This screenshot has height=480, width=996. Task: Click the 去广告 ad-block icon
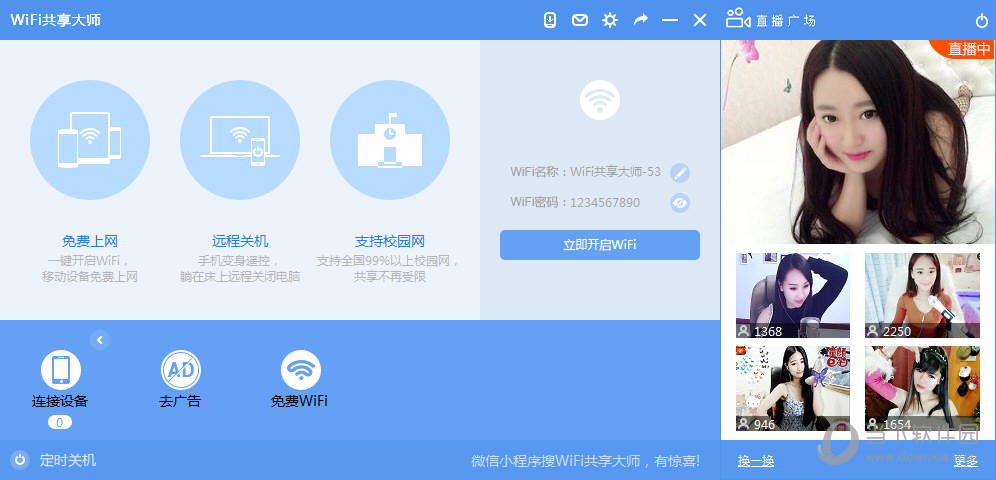180,370
